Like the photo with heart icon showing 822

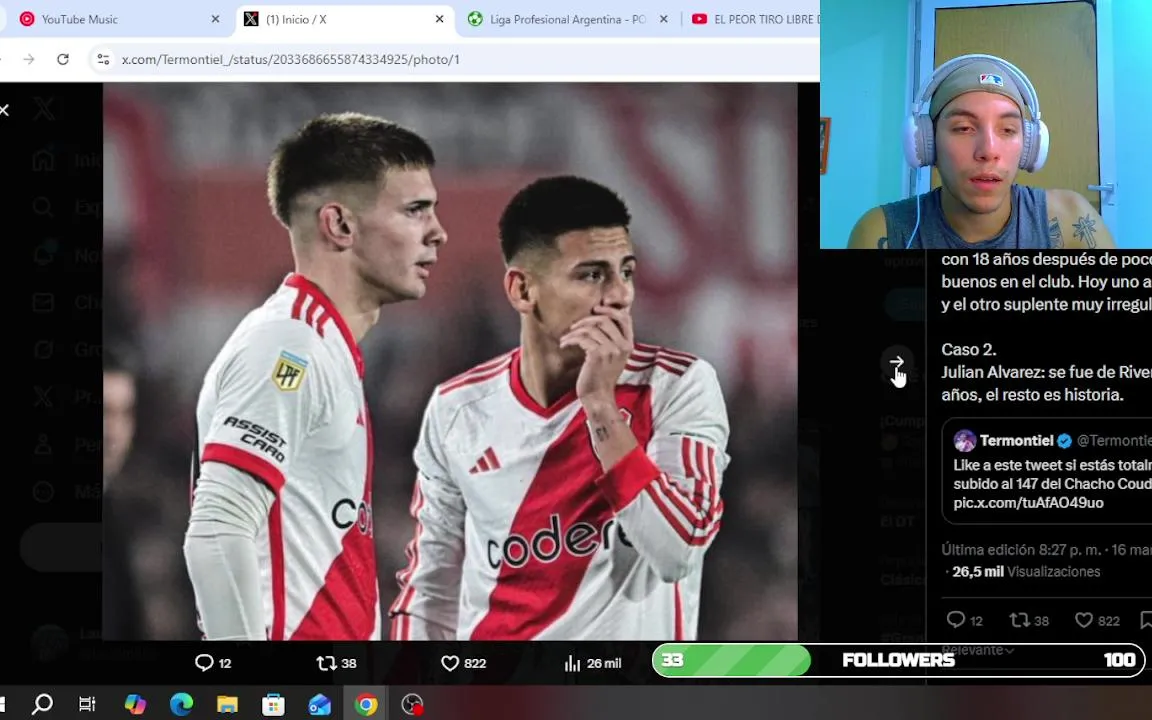click(464, 663)
